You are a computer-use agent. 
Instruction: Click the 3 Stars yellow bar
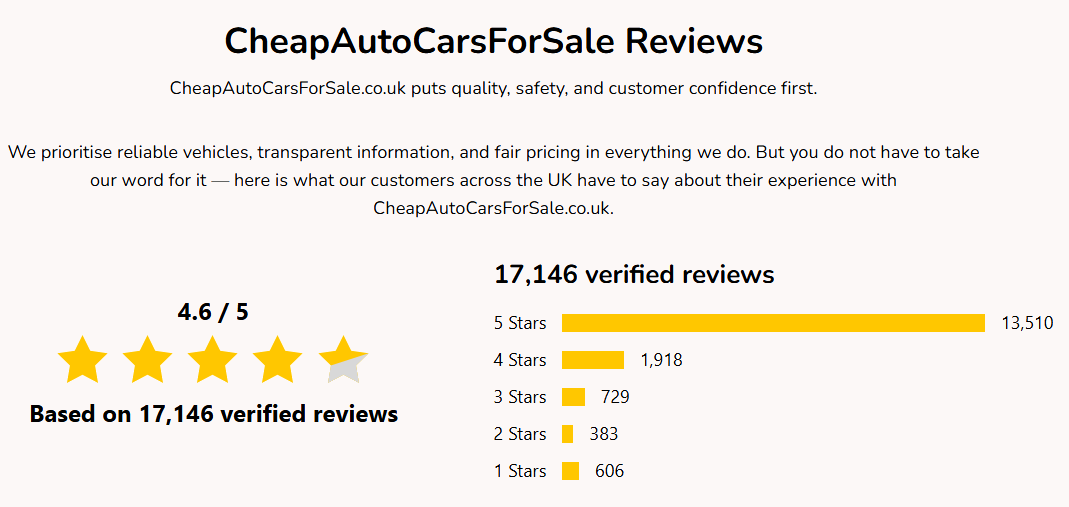click(573, 397)
